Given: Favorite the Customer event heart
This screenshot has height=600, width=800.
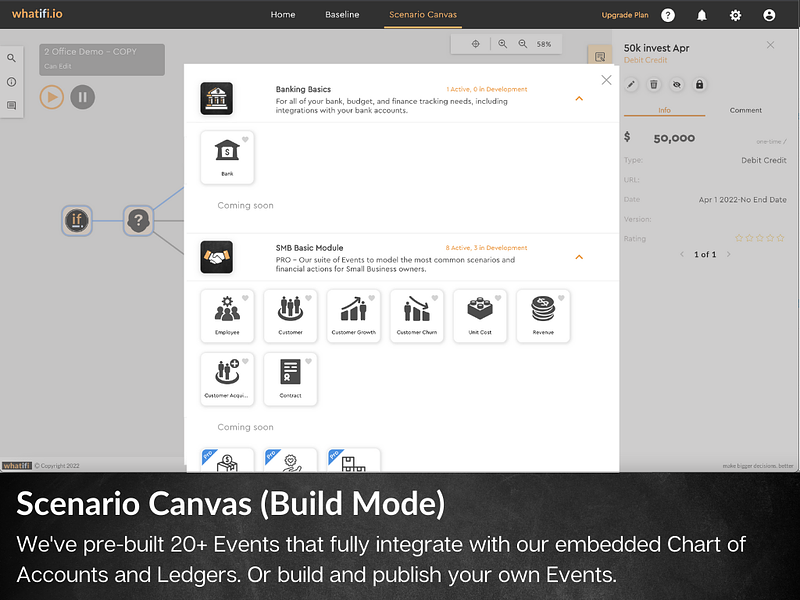Looking at the screenshot, I should click(x=309, y=298).
